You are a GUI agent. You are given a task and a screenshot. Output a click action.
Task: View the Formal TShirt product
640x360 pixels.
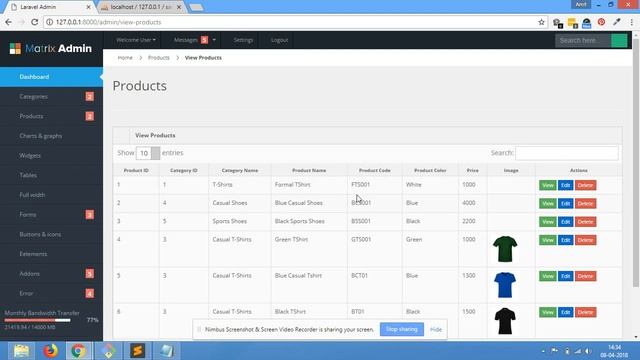point(547,185)
